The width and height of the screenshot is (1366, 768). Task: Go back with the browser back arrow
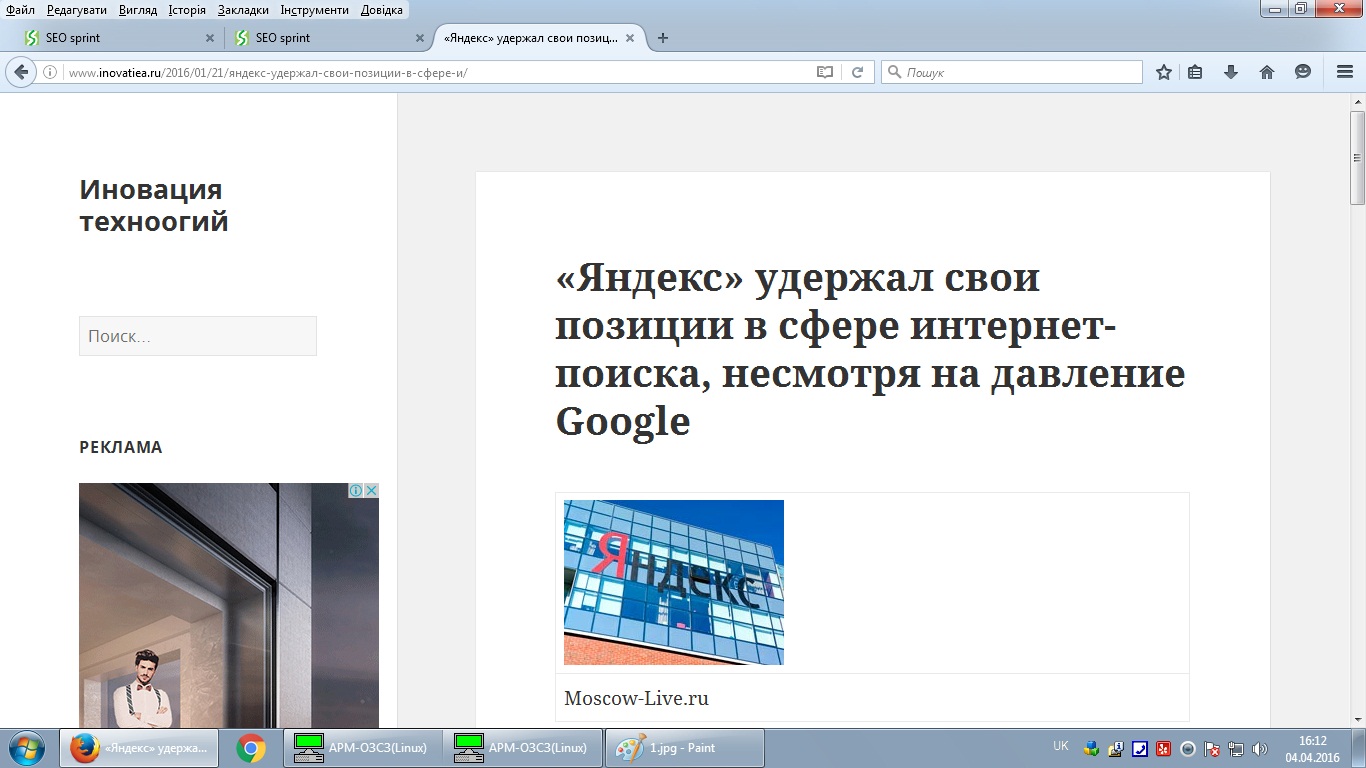[21, 72]
